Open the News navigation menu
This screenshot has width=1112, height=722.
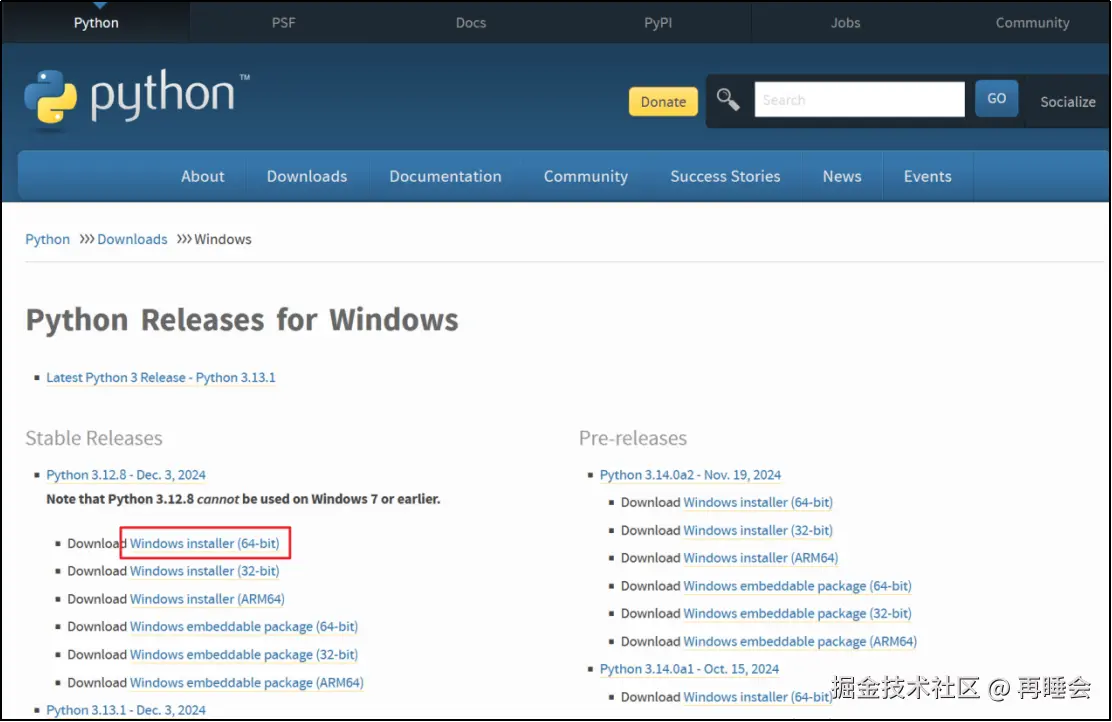tap(842, 176)
